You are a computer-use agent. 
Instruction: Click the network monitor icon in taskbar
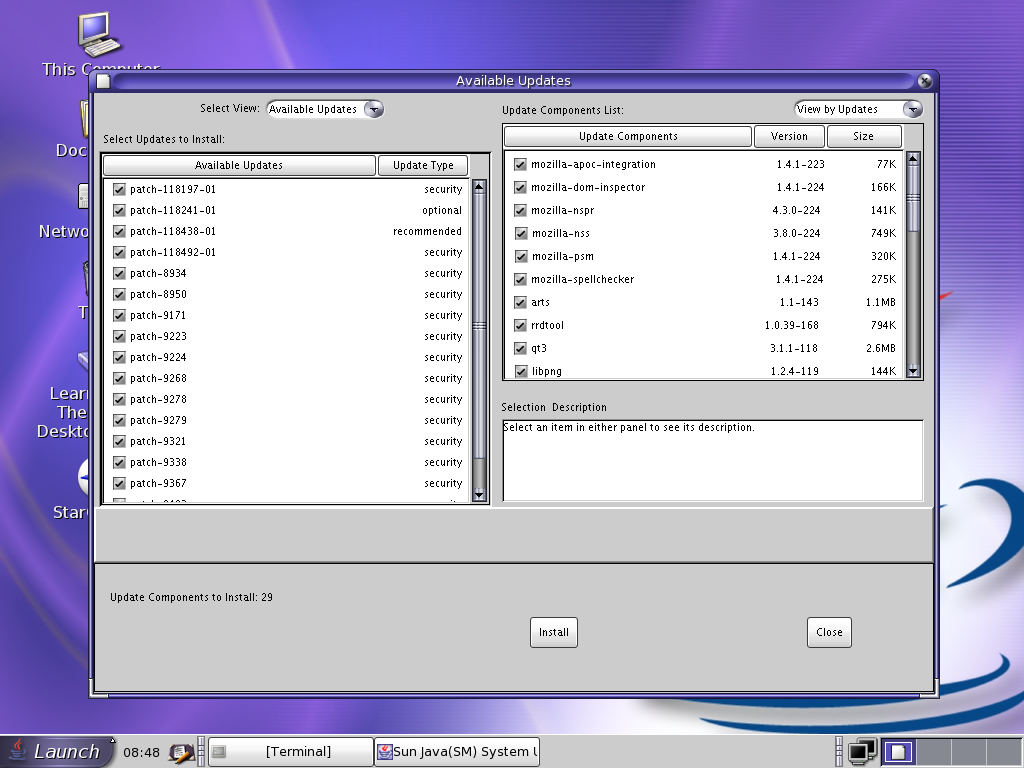click(x=862, y=752)
